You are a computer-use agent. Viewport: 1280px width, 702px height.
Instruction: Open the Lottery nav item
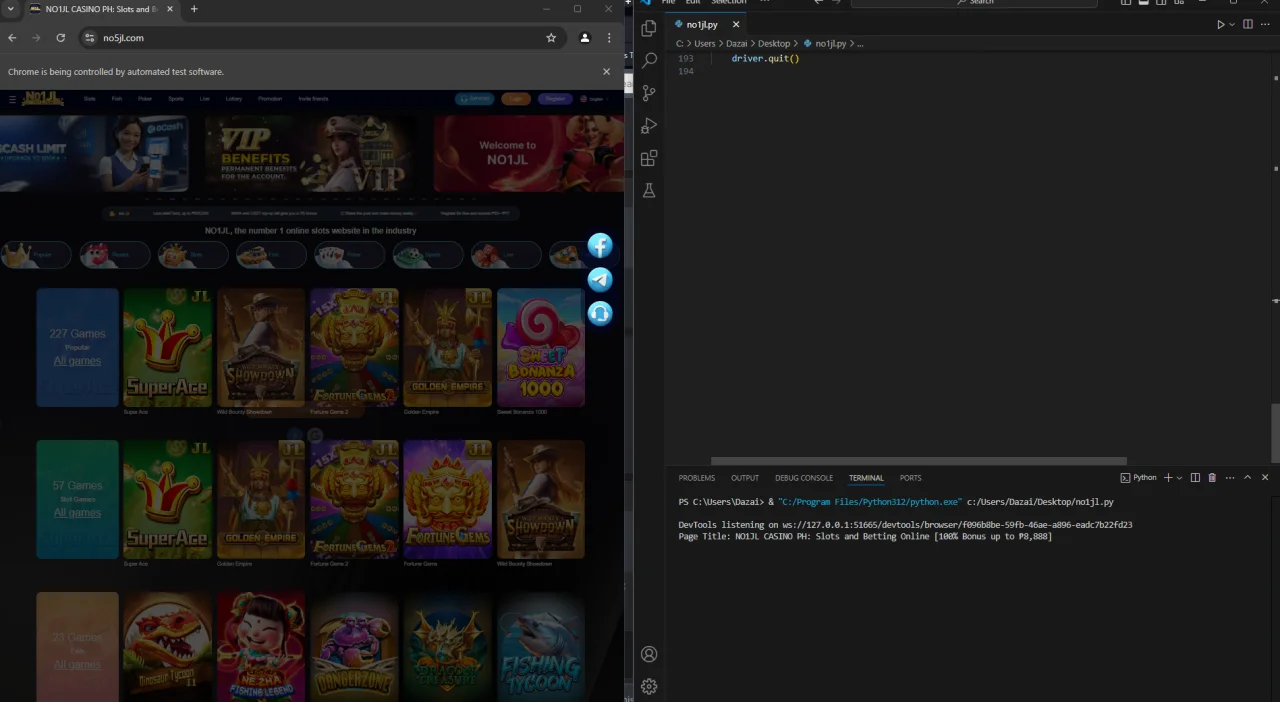click(x=234, y=99)
